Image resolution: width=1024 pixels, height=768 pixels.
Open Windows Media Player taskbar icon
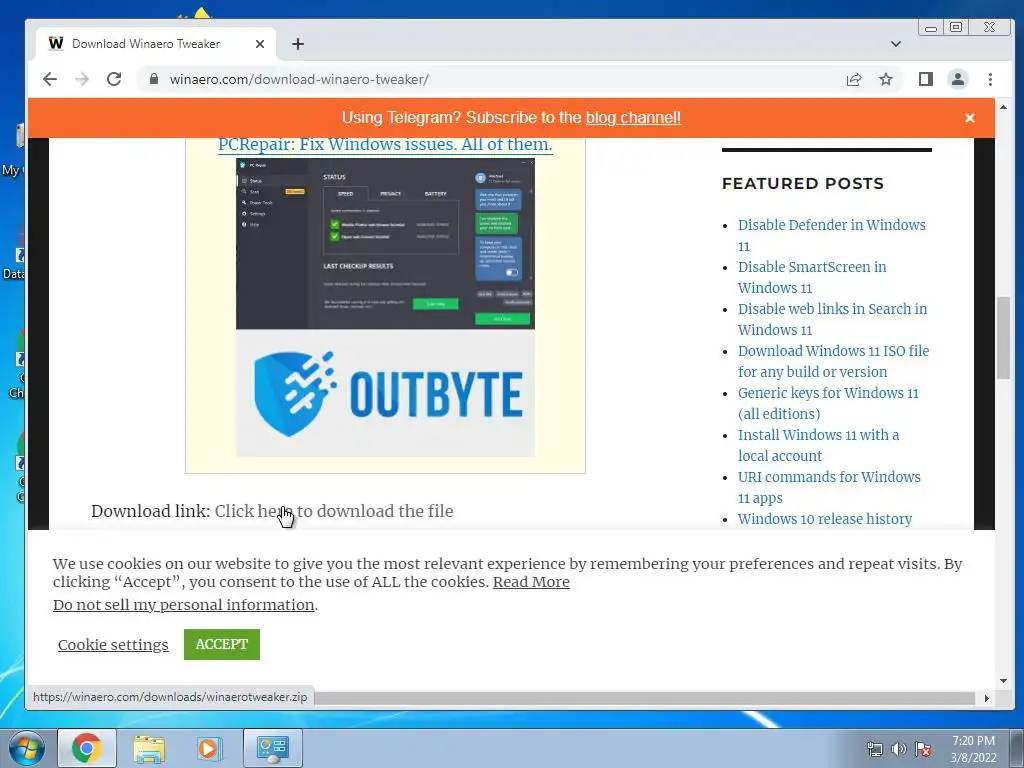(x=209, y=748)
